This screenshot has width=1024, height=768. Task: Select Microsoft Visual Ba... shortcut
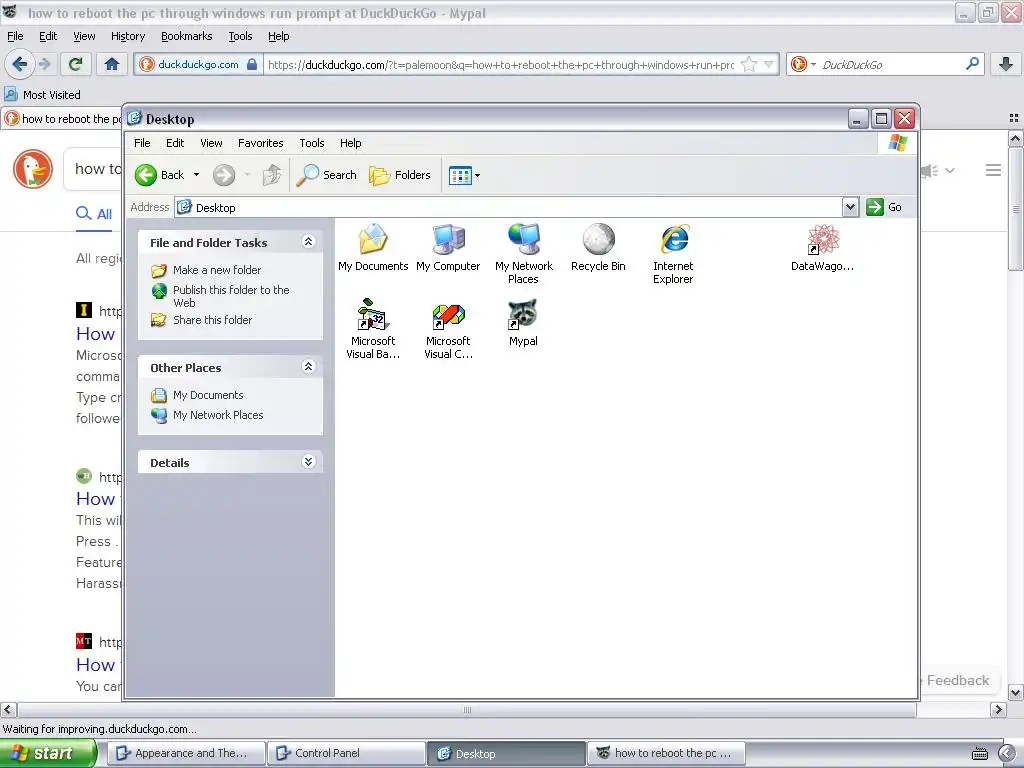click(373, 328)
